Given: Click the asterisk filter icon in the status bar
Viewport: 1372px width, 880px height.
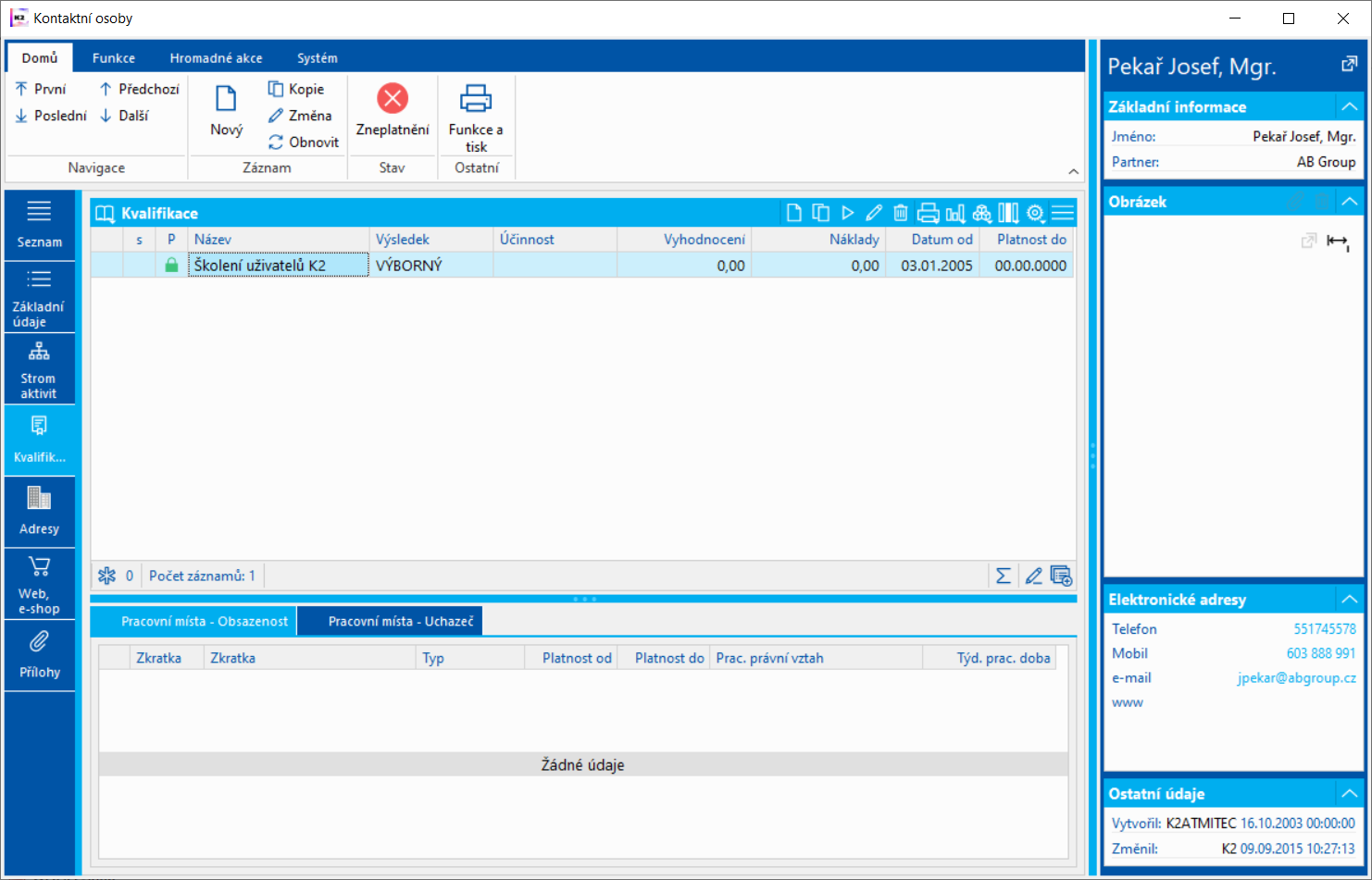Looking at the screenshot, I should tap(107, 576).
